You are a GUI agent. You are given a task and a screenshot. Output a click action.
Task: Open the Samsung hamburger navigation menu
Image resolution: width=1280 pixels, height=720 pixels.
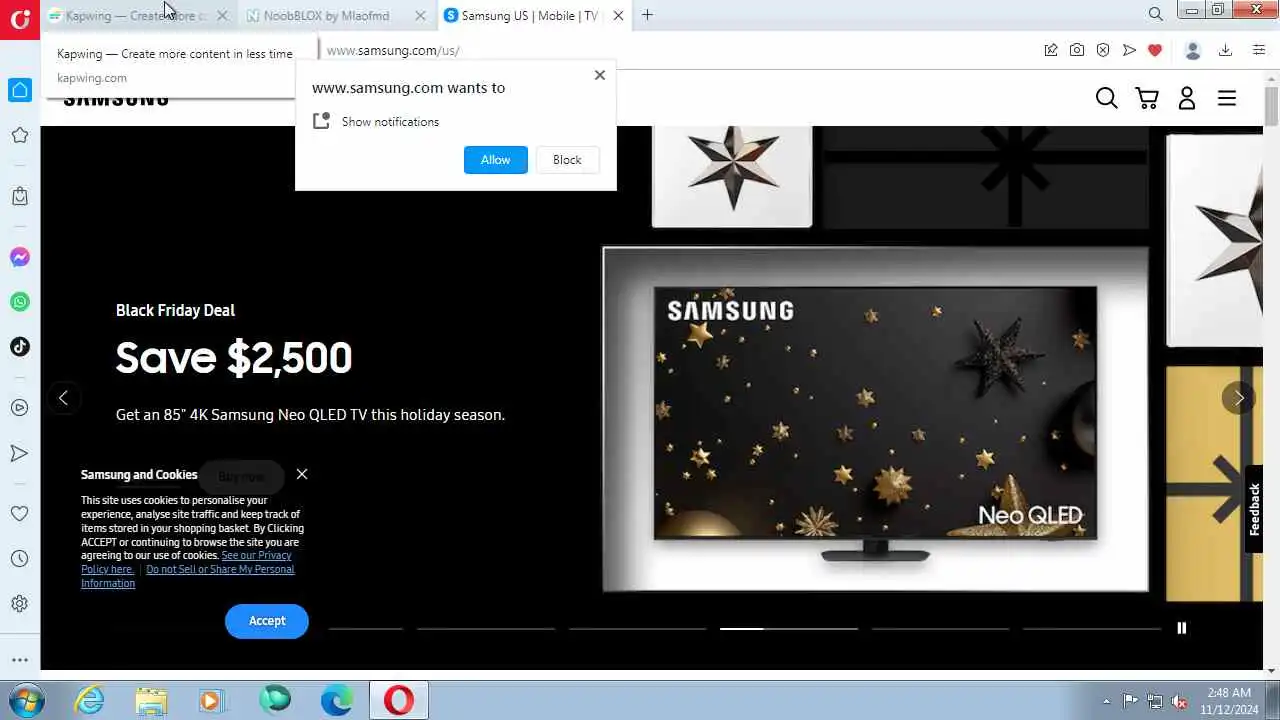[1227, 98]
